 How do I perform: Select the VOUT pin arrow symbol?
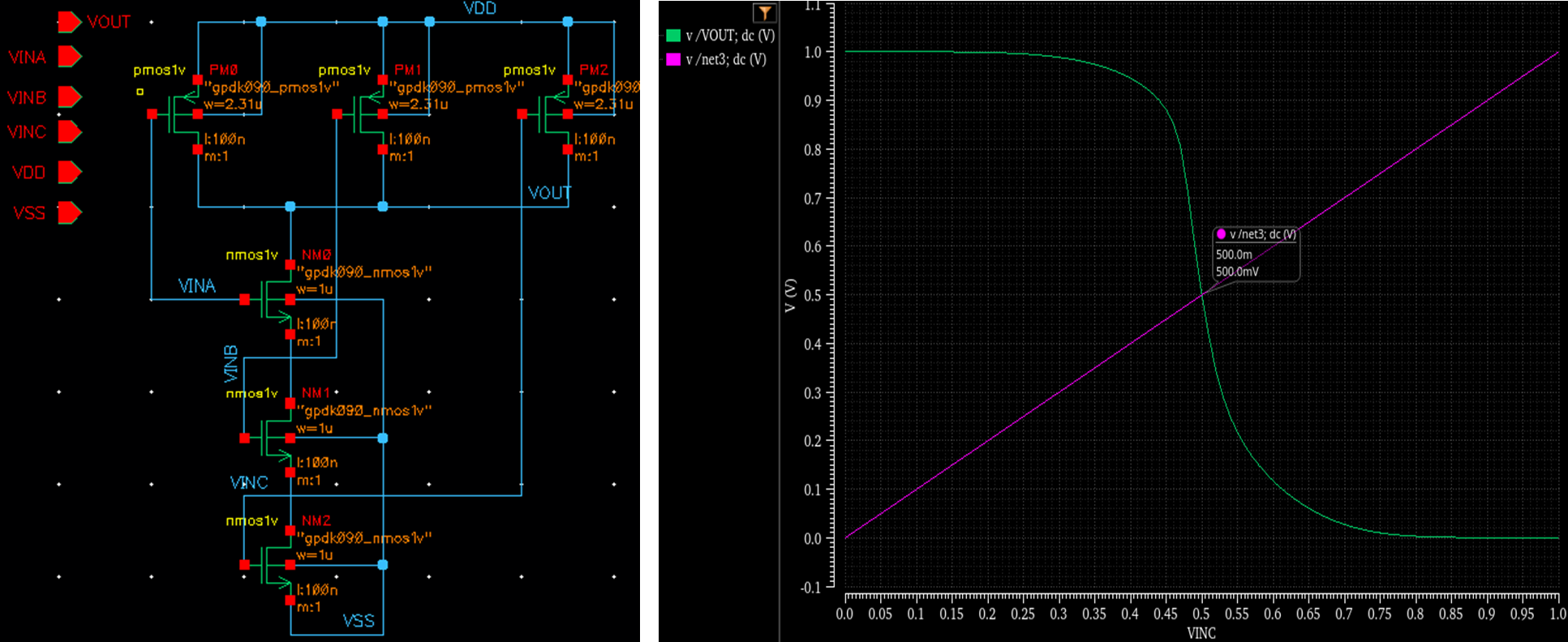tap(70, 22)
